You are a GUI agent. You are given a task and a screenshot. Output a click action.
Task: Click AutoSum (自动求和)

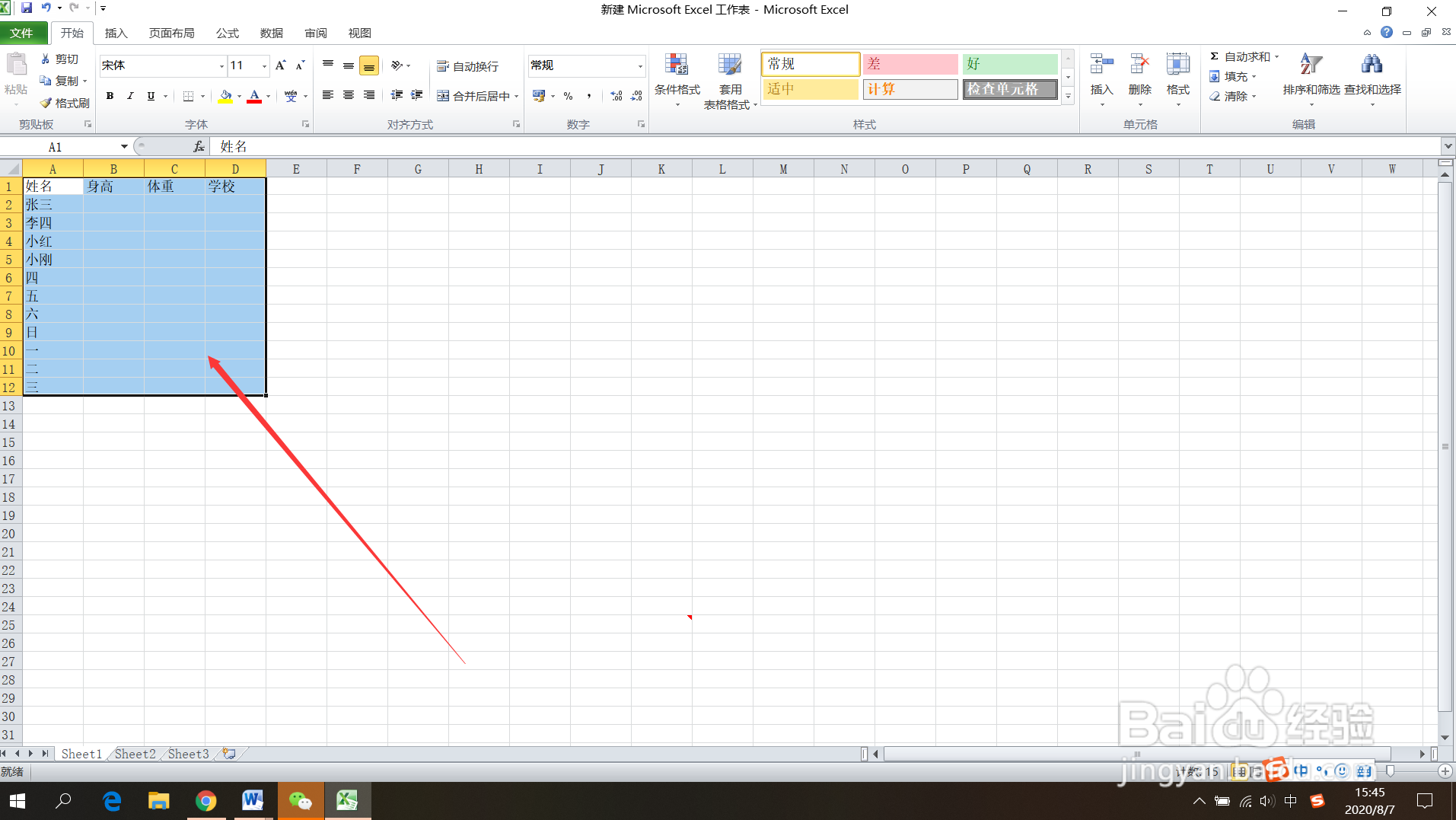1240,56
